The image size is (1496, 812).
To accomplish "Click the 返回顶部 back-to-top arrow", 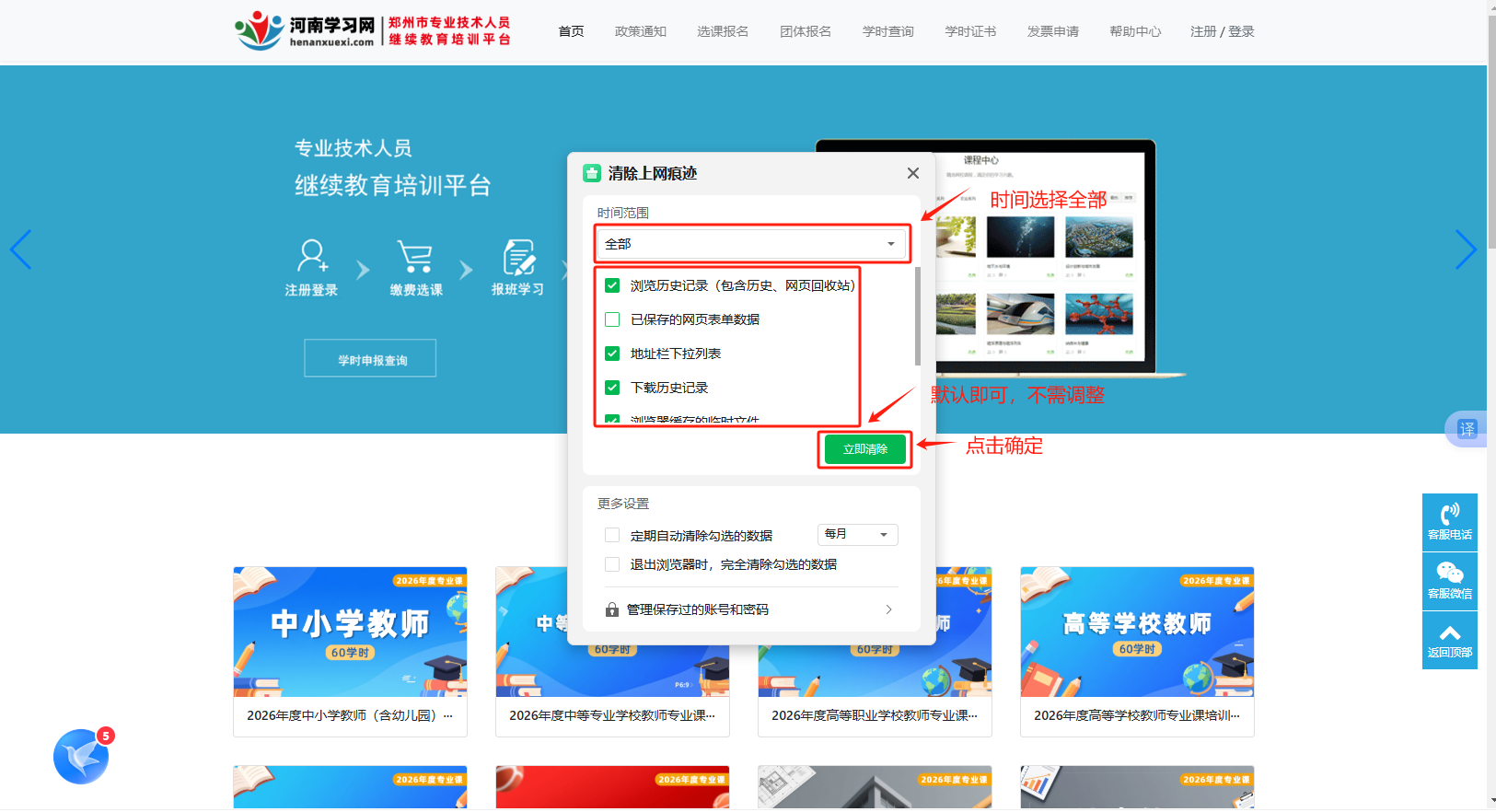I will pyautogui.click(x=1449, y=640).
